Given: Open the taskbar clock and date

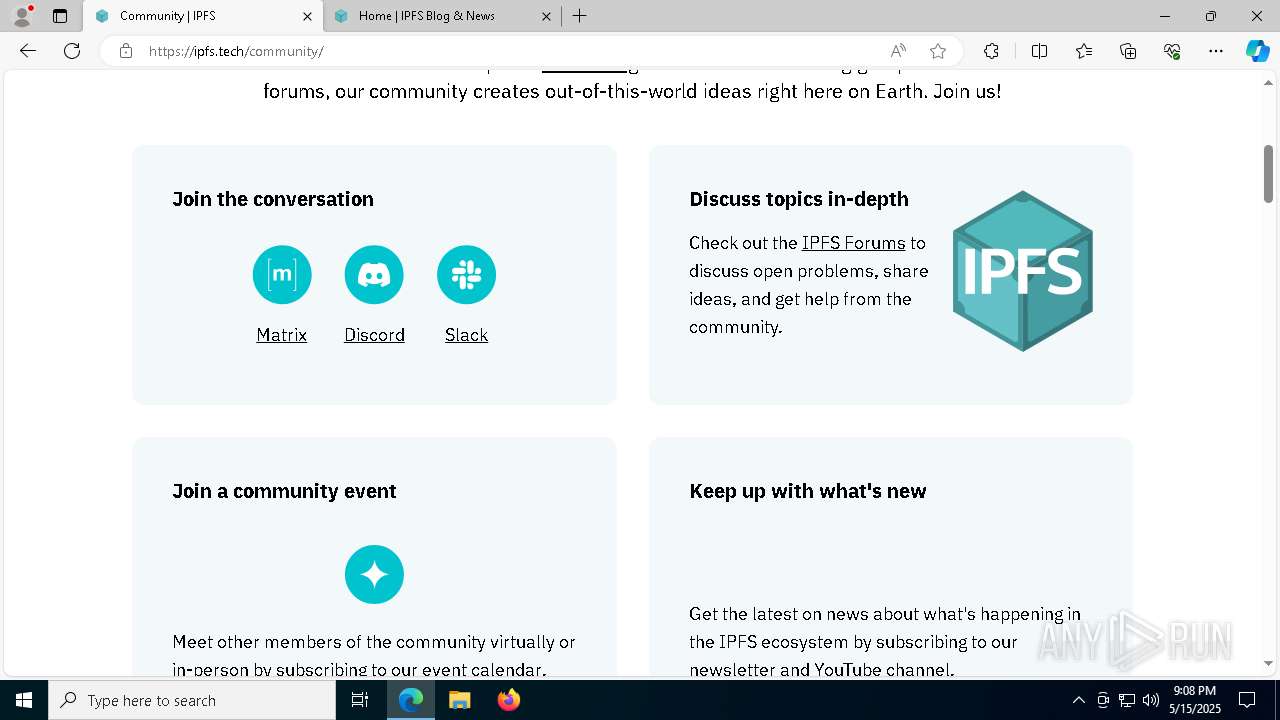Looking at the screenshot, I should click(x=1195, y=700).
